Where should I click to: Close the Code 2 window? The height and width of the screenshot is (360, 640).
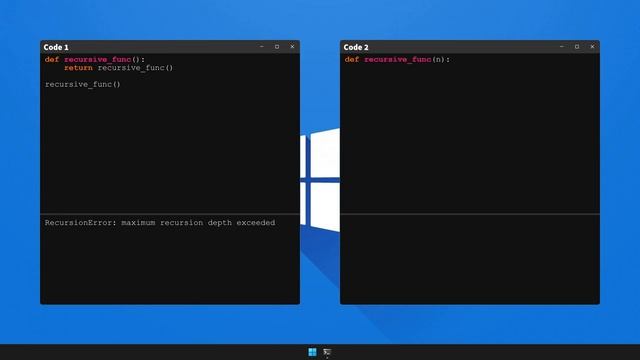coord(592,47)
